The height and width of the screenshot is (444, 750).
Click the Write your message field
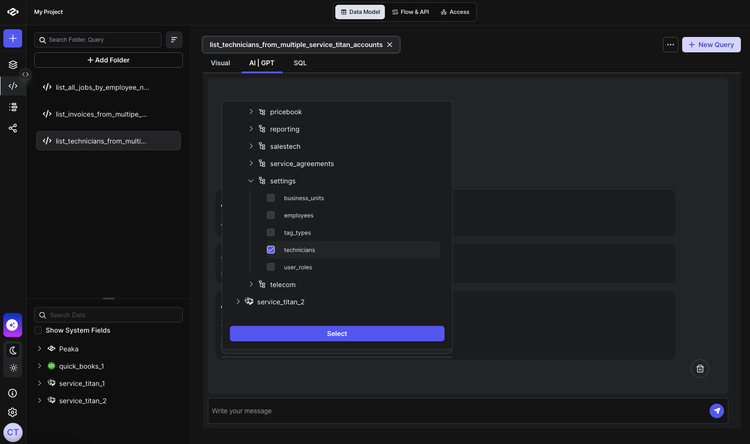click(450, 411)
